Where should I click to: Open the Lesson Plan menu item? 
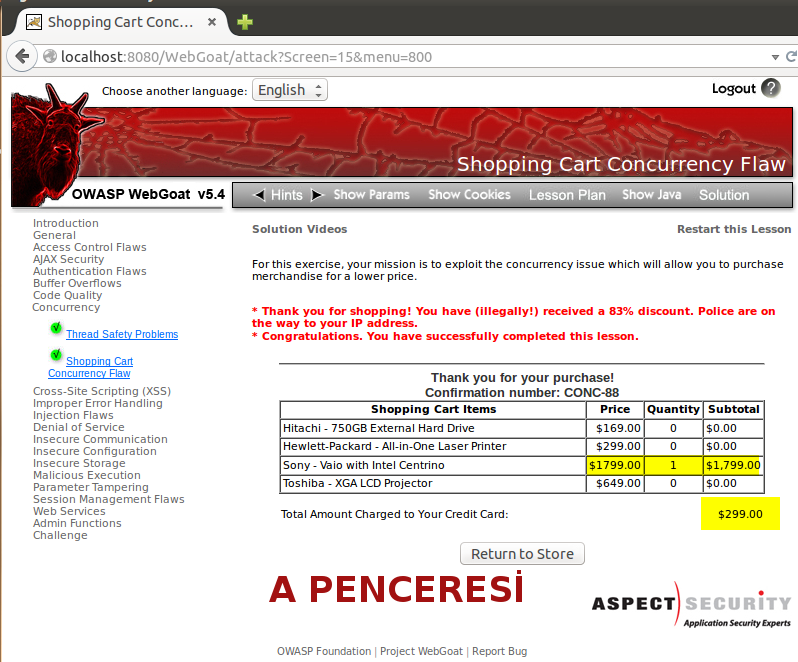pyautogui.click(x=567, y=195)
